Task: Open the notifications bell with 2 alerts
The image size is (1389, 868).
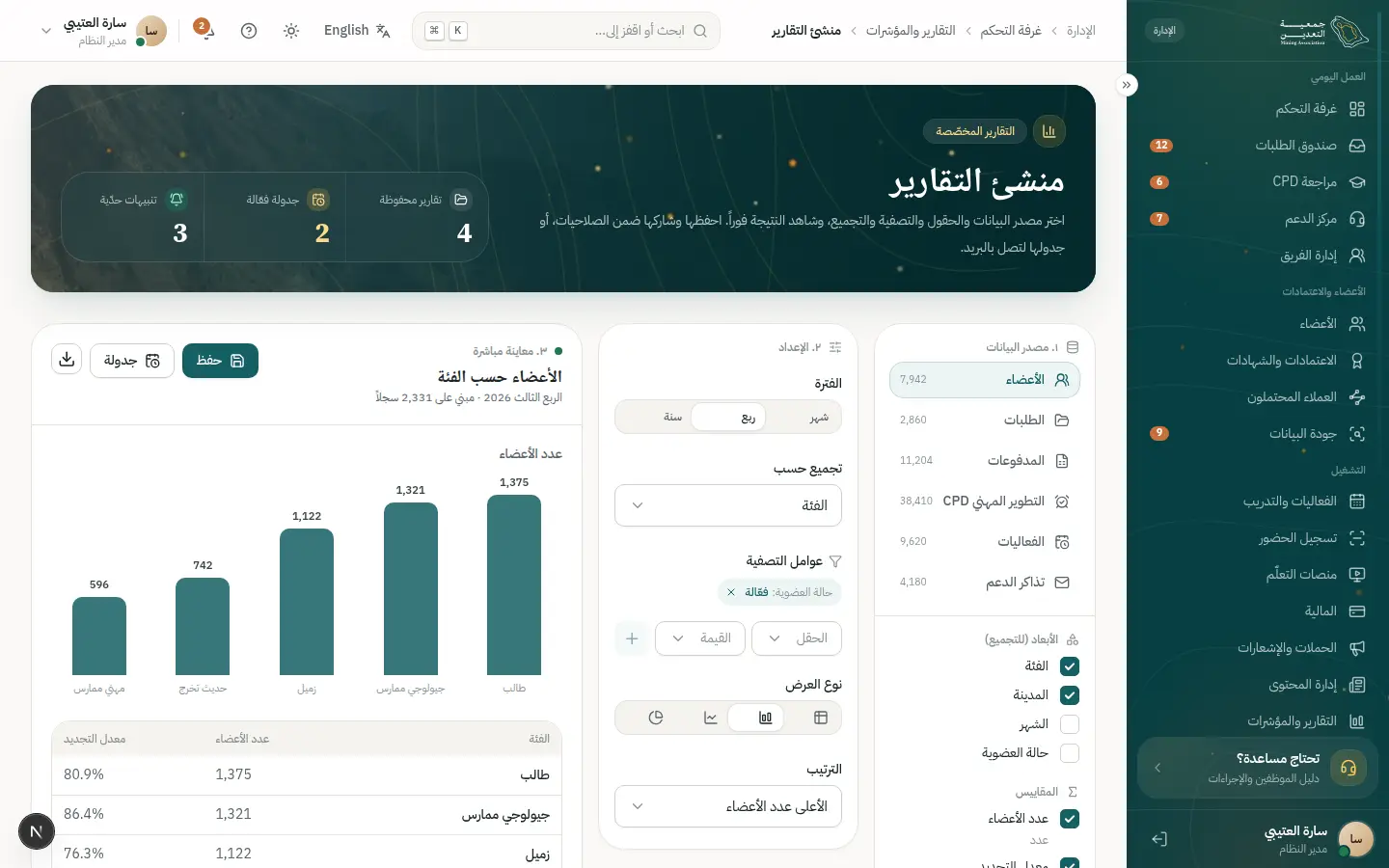Action: click(x=204, y=30)
